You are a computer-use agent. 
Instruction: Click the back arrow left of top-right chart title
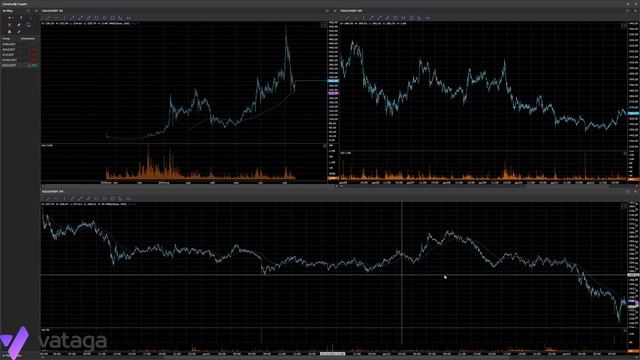(x=335, y=11)
